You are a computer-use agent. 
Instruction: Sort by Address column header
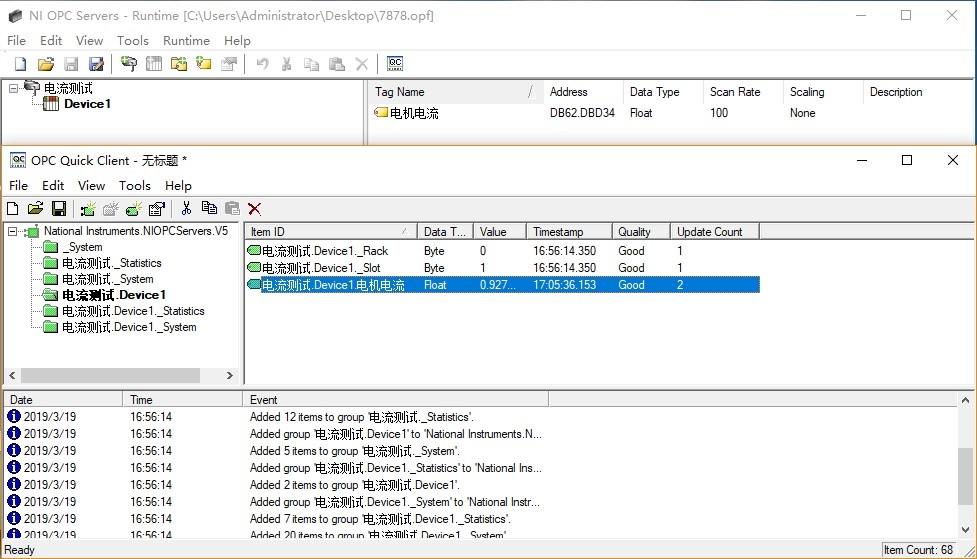pyautogui.click(x=583, y=92)
